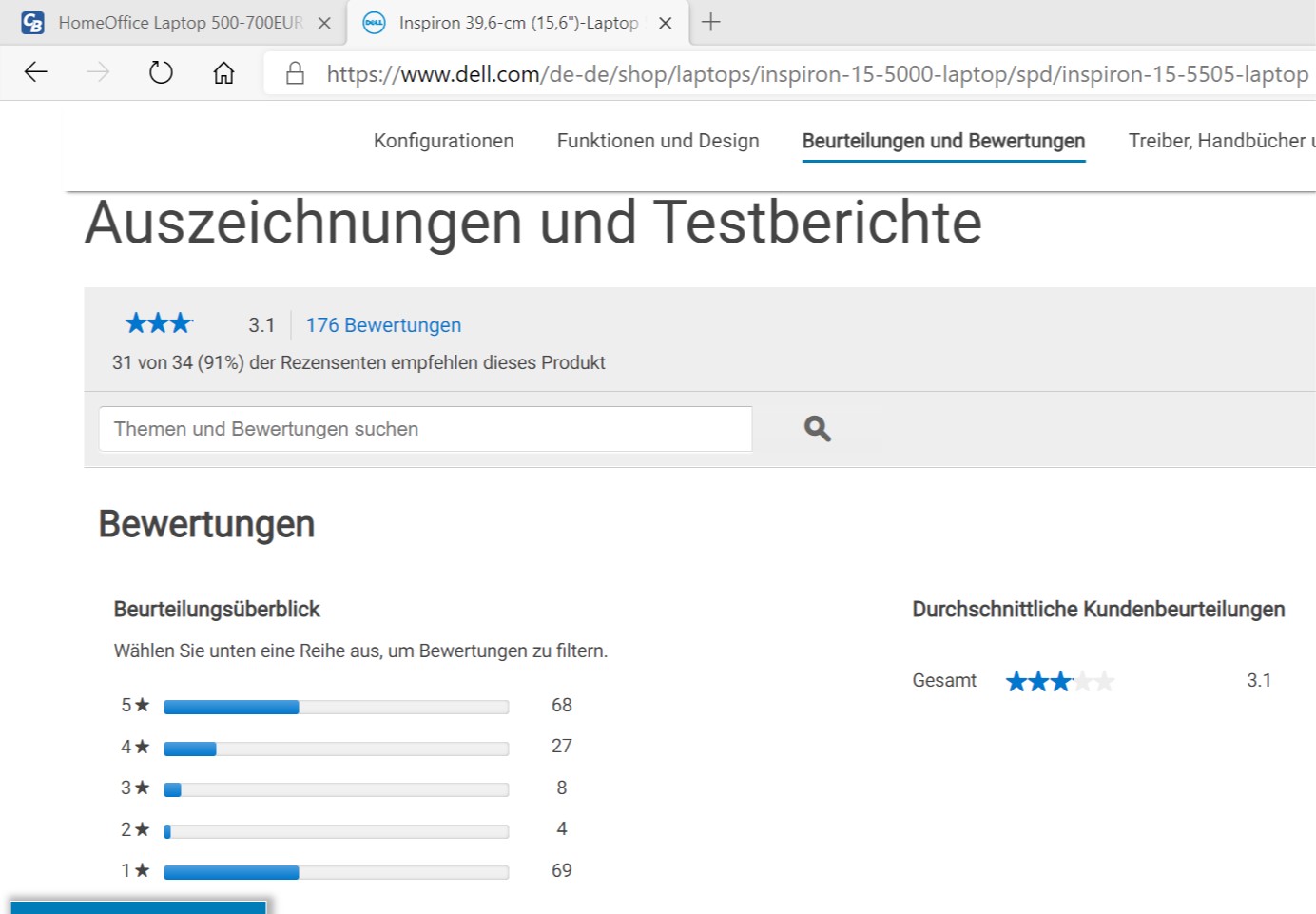The width and height of the screenshot is (1316, 914).
Task: Click the Bewertungen heading
Action: click(x=206, y=524)
